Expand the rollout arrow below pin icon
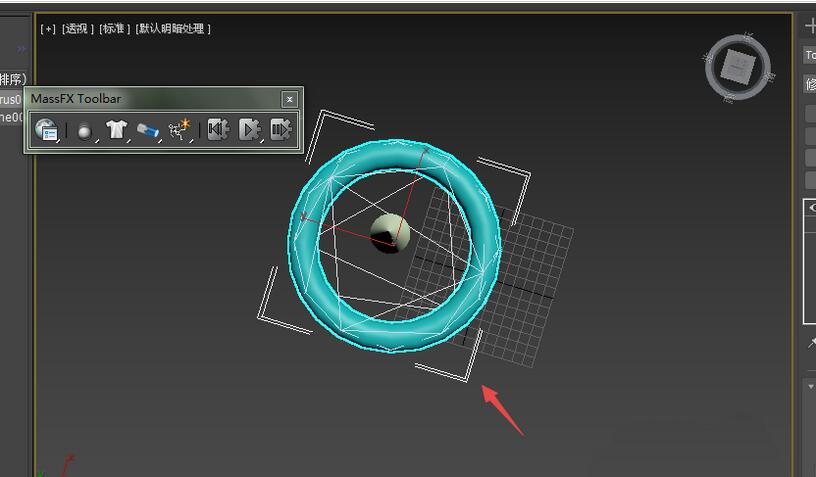The image size is (816, 477). point(810,386)
